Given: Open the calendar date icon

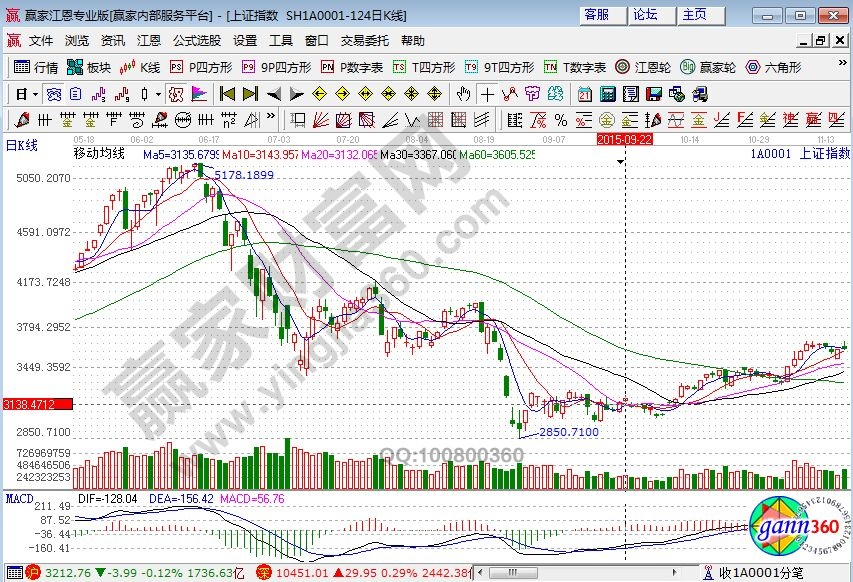Looking at the screenshot, I should click(584, 94).
